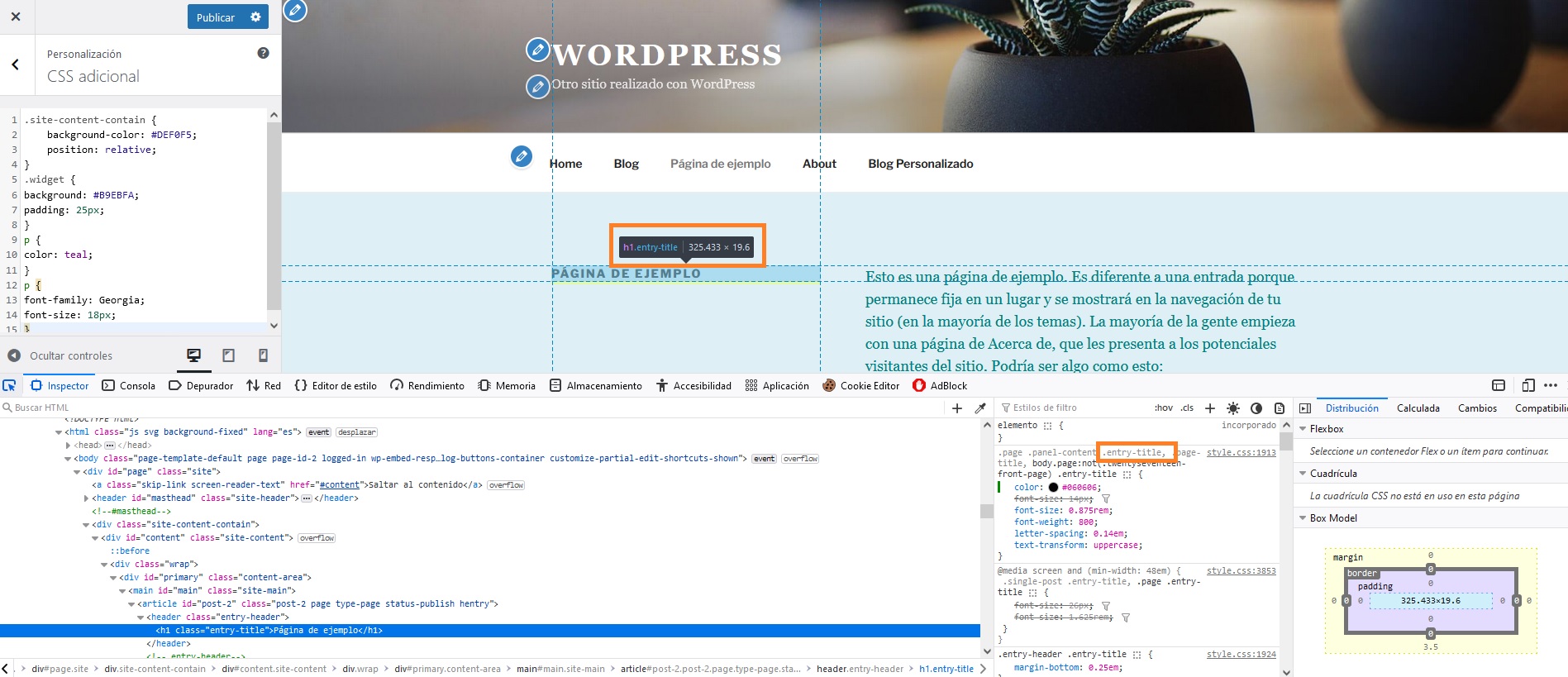The image size is (1568, 677).
Task: Open the responsive design mode icon
Action: pos(1527,385)
